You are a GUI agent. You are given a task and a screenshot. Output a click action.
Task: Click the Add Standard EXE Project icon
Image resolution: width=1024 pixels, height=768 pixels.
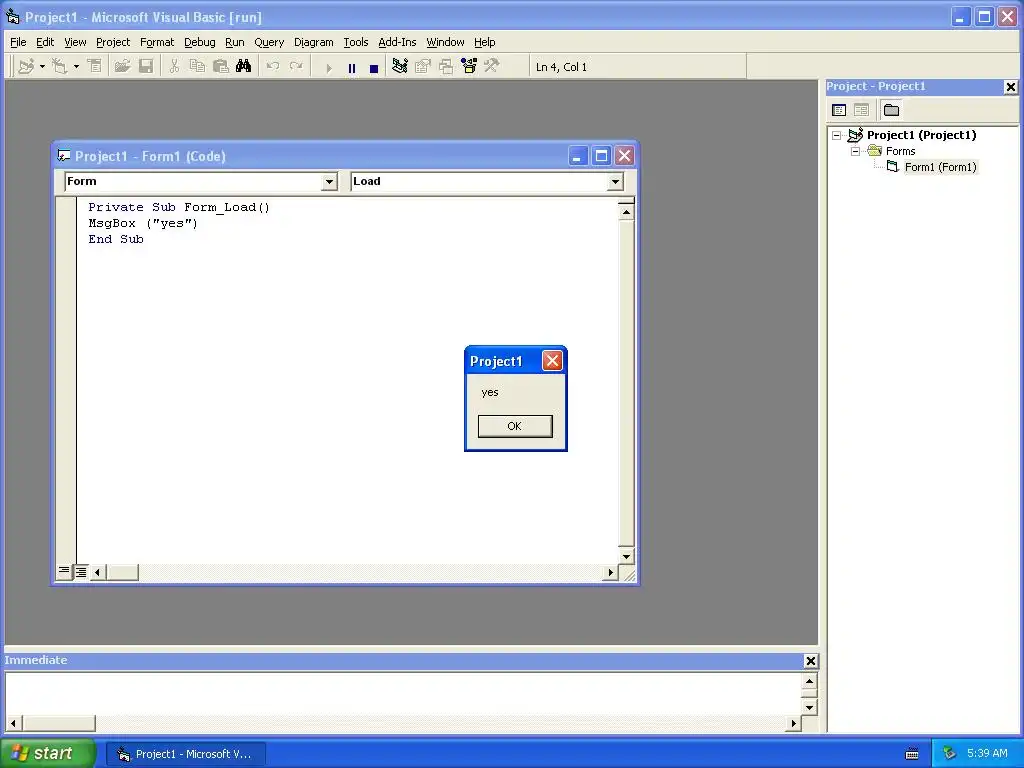[26, 67]
